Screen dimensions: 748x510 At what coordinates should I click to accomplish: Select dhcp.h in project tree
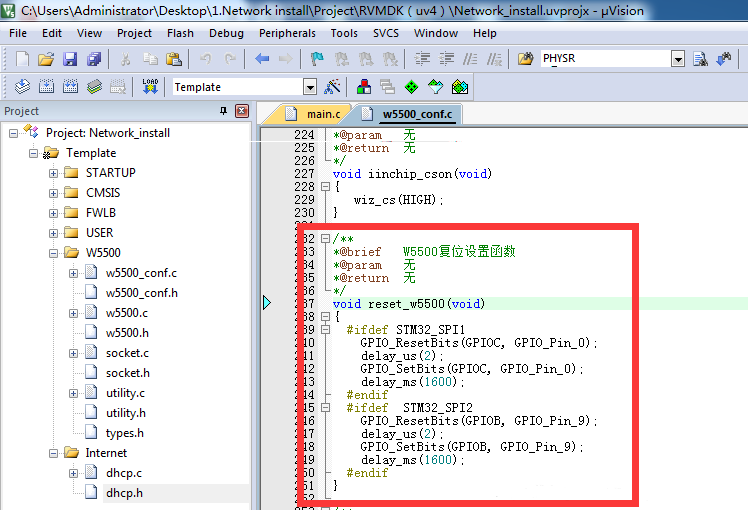124,493
